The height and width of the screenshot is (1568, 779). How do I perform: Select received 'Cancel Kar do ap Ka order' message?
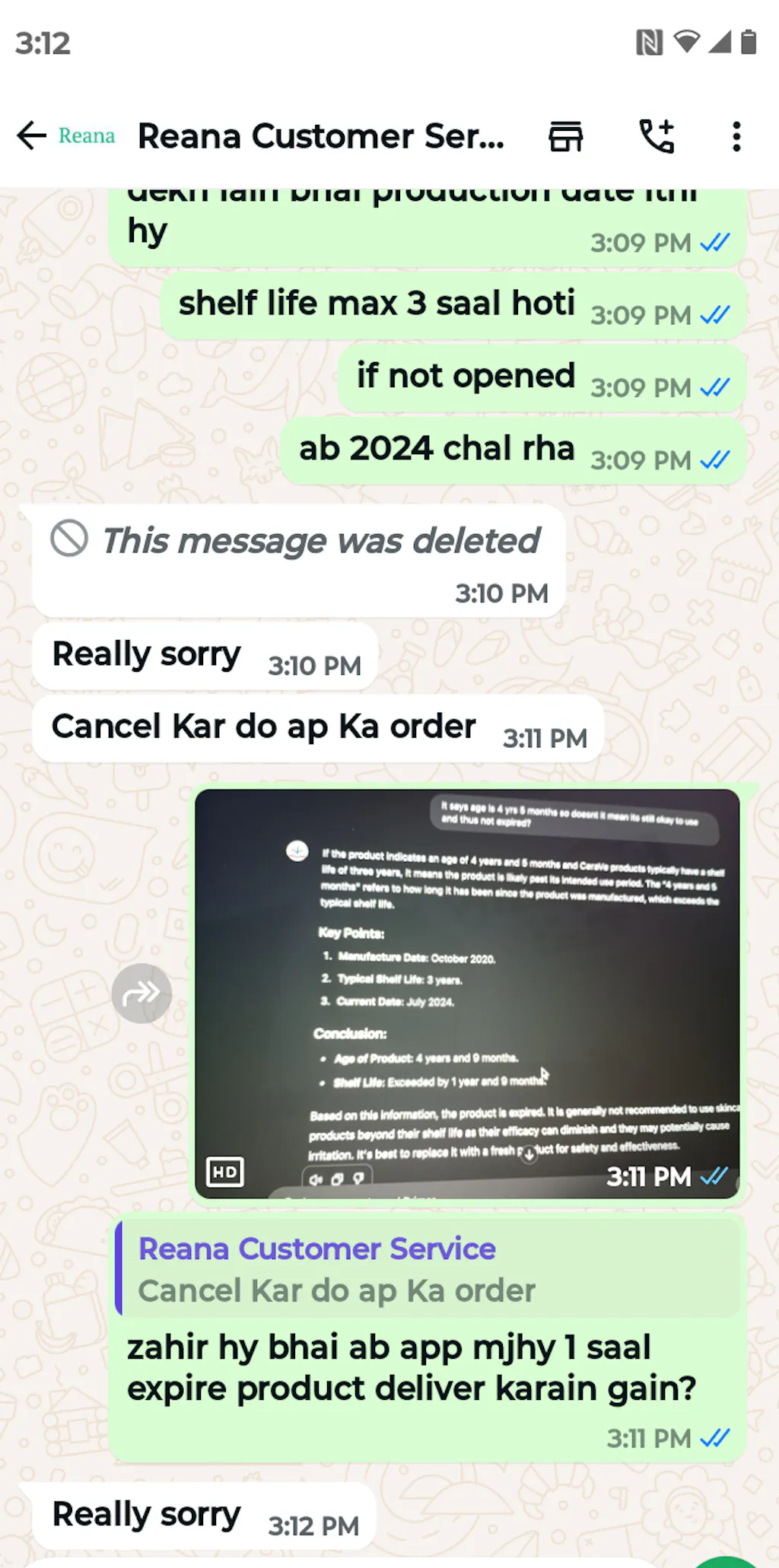pyautogui.click(x=318, y=729)
